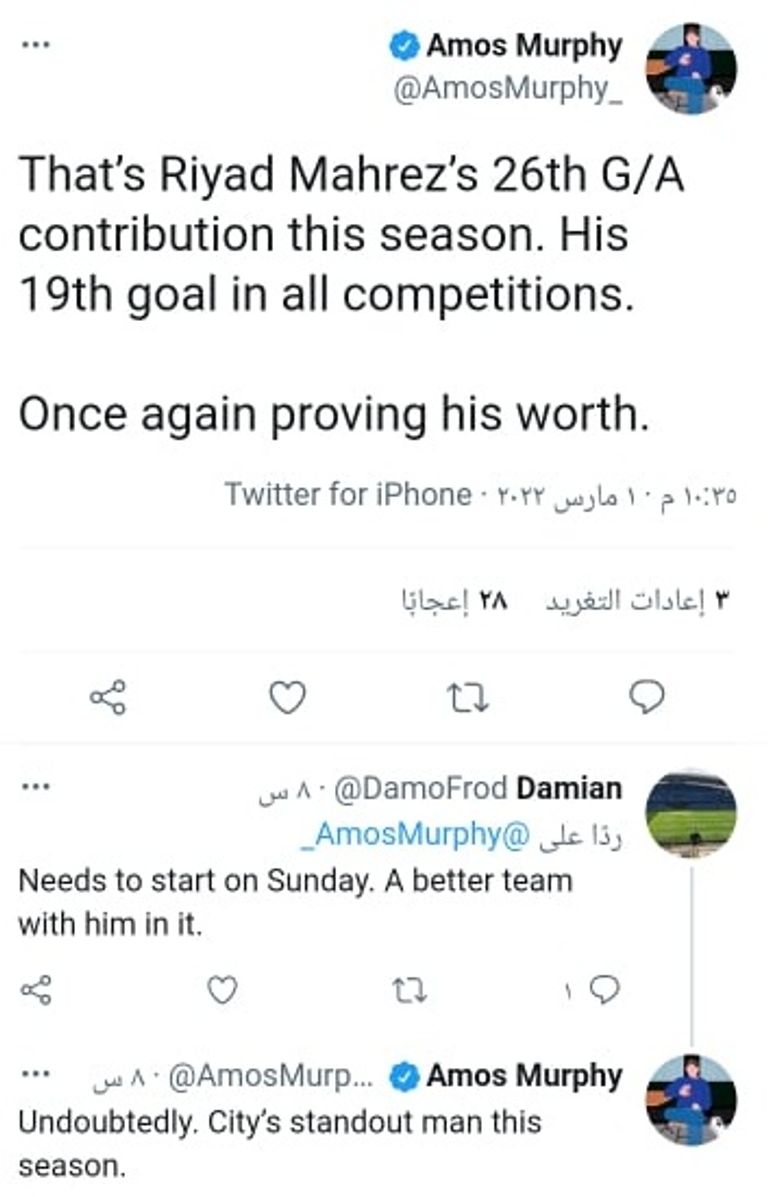Open Amos Murphy's profile picture at top

(691, 68)
